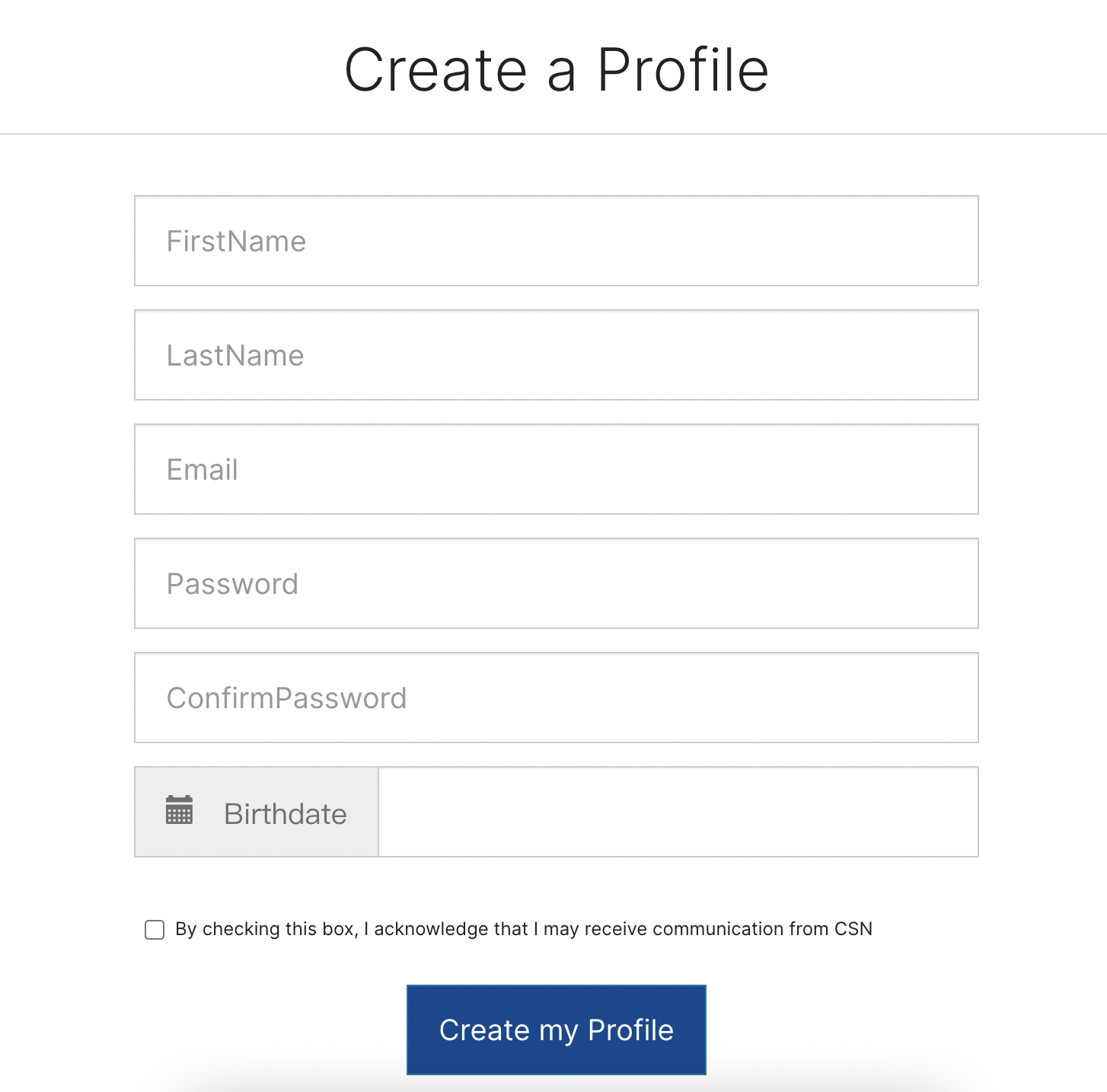1107x1092 pixels.
Task: Place cursor on LastName placeholder text
Action: coord(235,356)
